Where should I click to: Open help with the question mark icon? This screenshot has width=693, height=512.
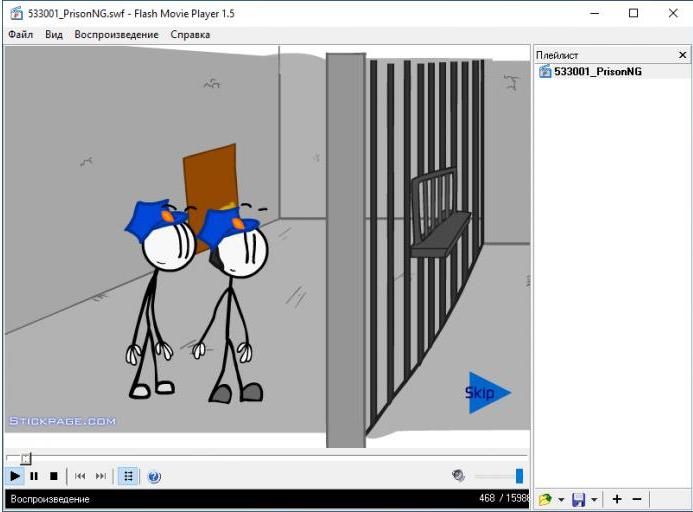click(x=154, y=477)
